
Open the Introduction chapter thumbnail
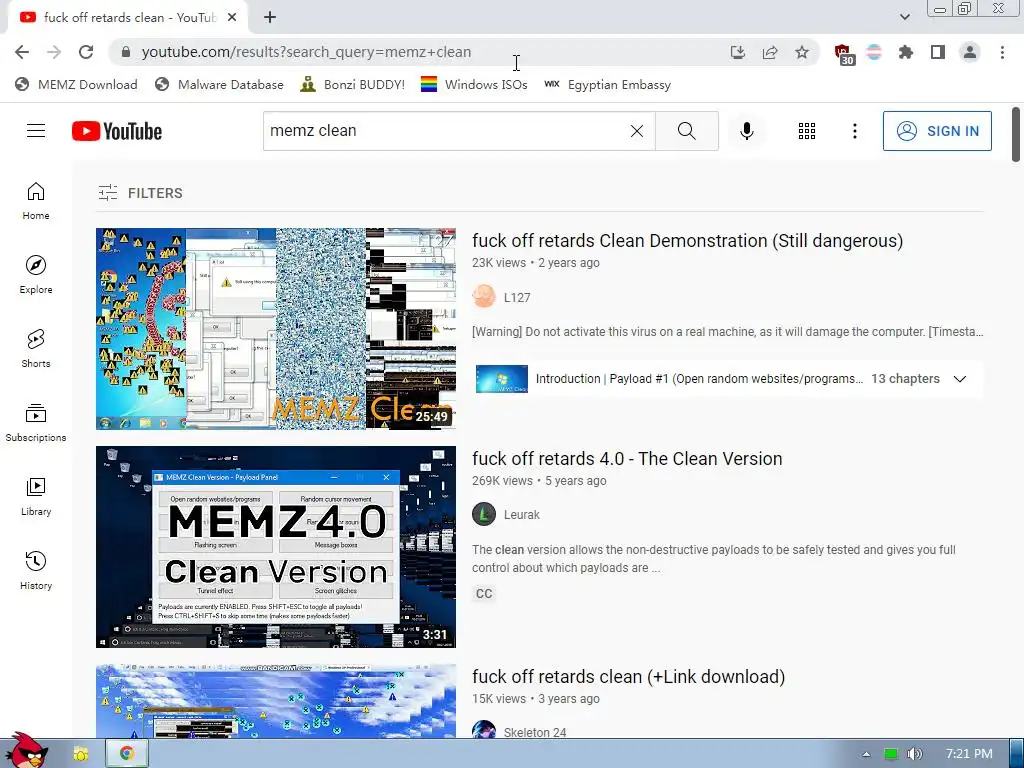coord(502,379)
